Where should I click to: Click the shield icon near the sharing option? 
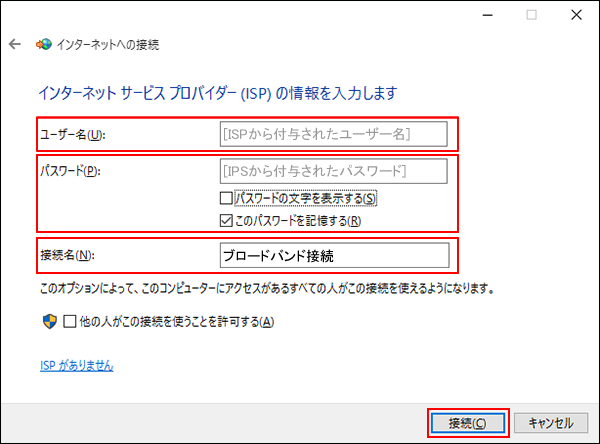46,321
